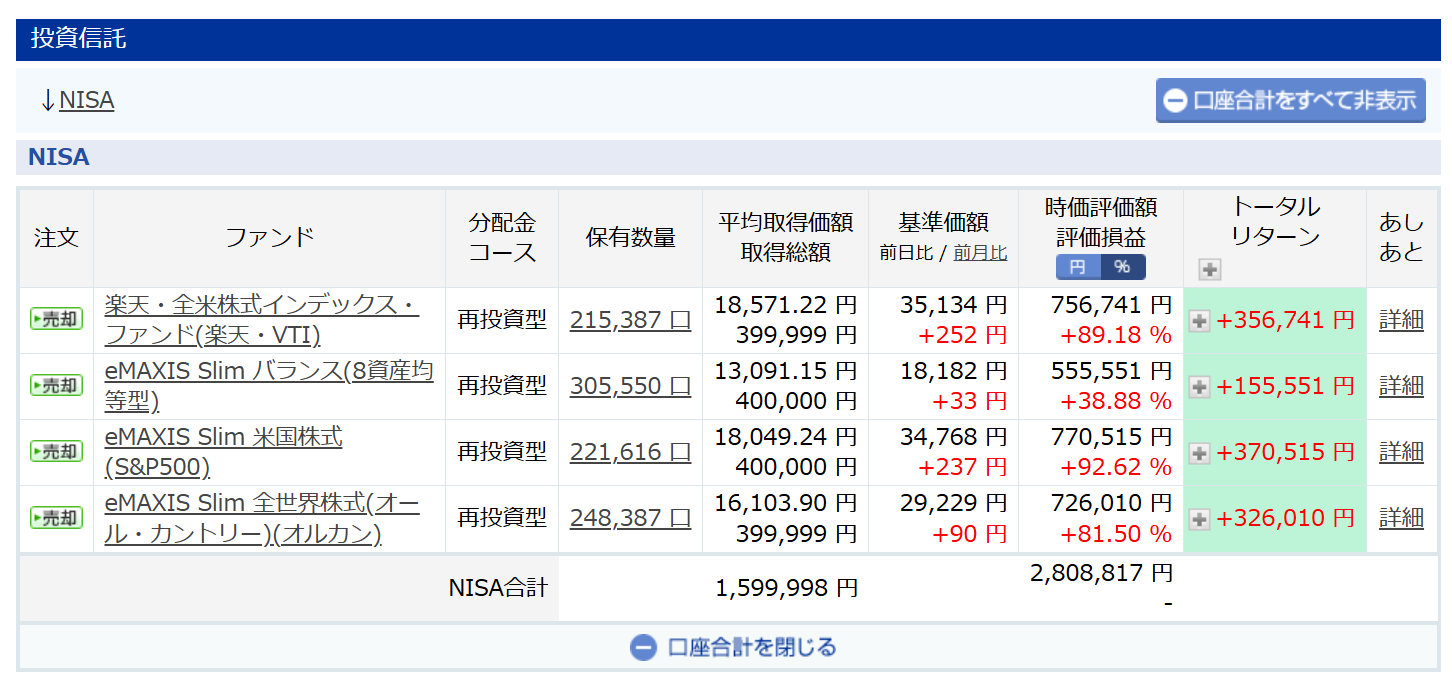Click holding quantity 215,387 口
Viewport: 1452px width, 680px height.
[630, 320]
